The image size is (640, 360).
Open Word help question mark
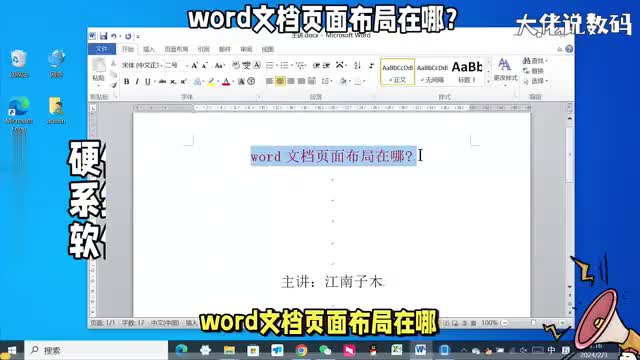[569, 49]
